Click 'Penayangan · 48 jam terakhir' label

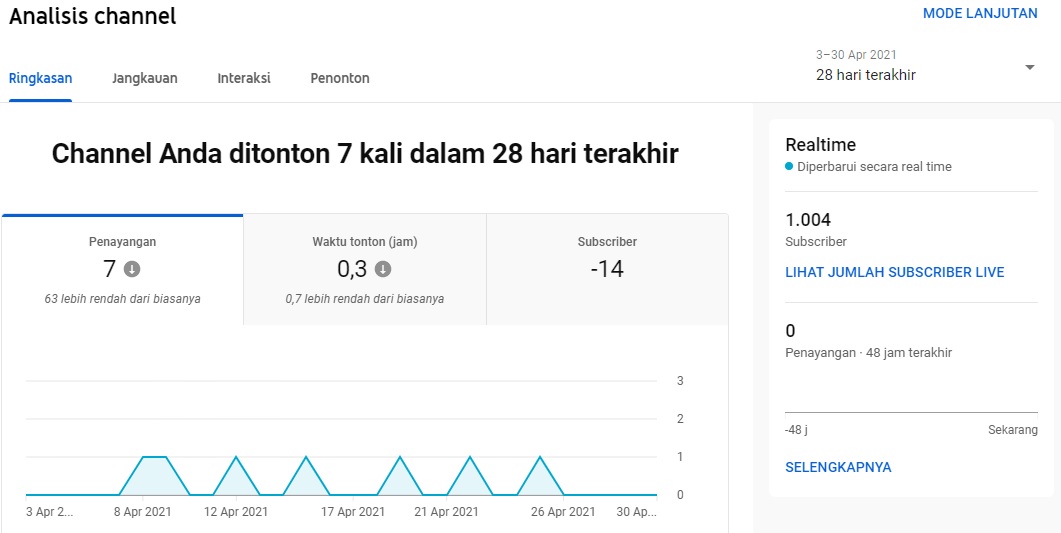pyautogui.click(x=869, y=353)
